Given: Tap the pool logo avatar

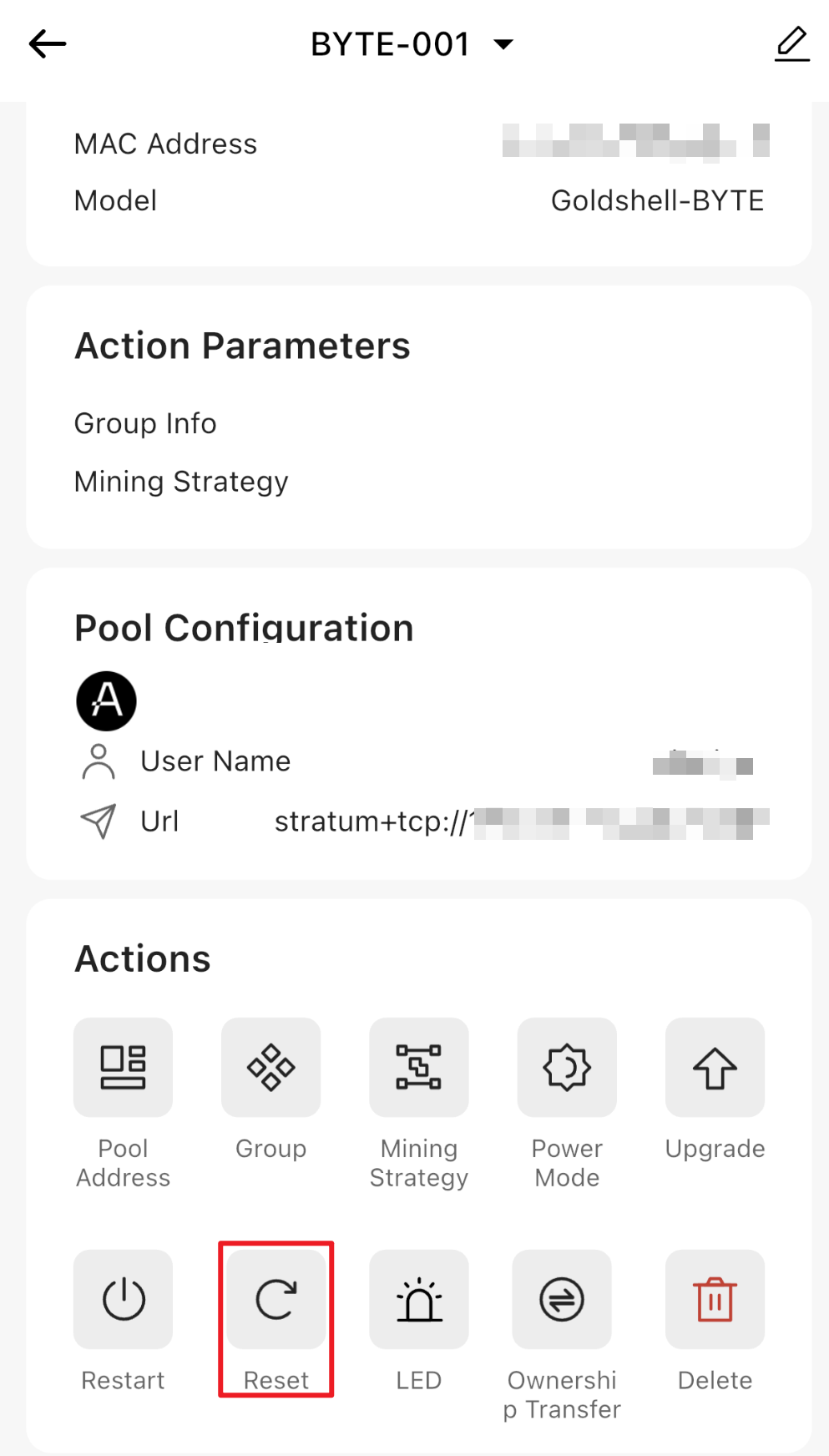Looking at the screenshot, I should coord(107,700).
